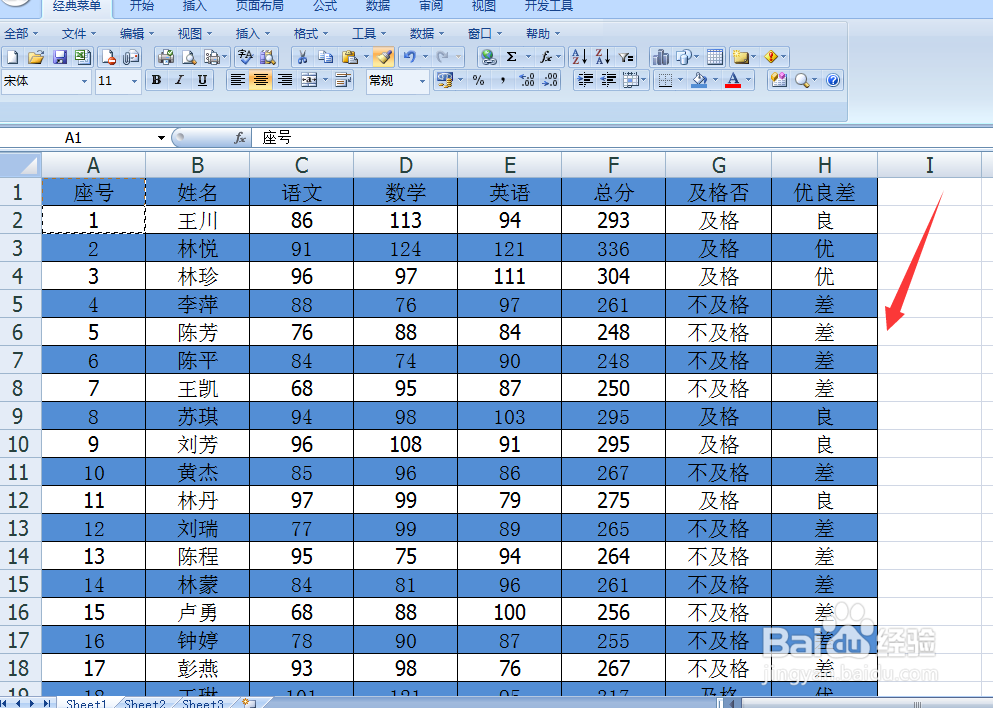Undo the last action with the arrow icon
The image size is (993, 708).
point(409,58)
